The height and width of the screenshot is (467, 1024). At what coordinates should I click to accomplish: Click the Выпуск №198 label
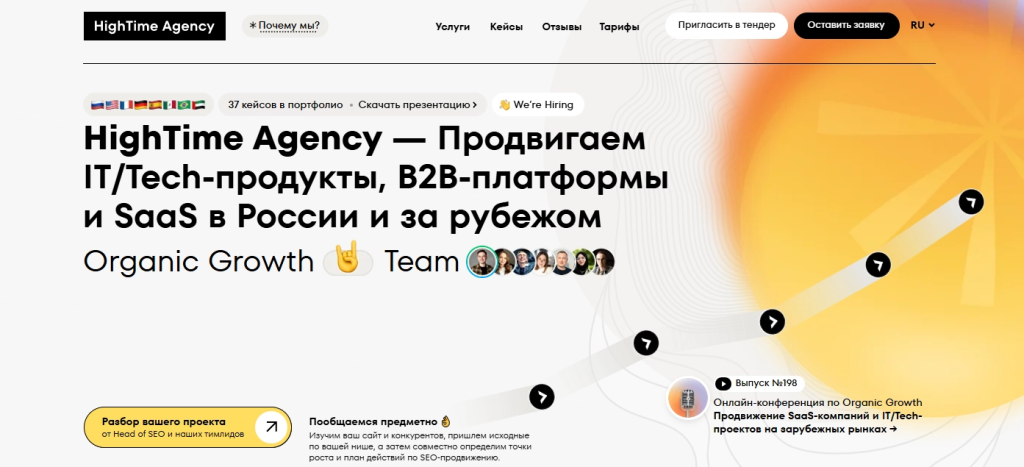pos(766,383)
